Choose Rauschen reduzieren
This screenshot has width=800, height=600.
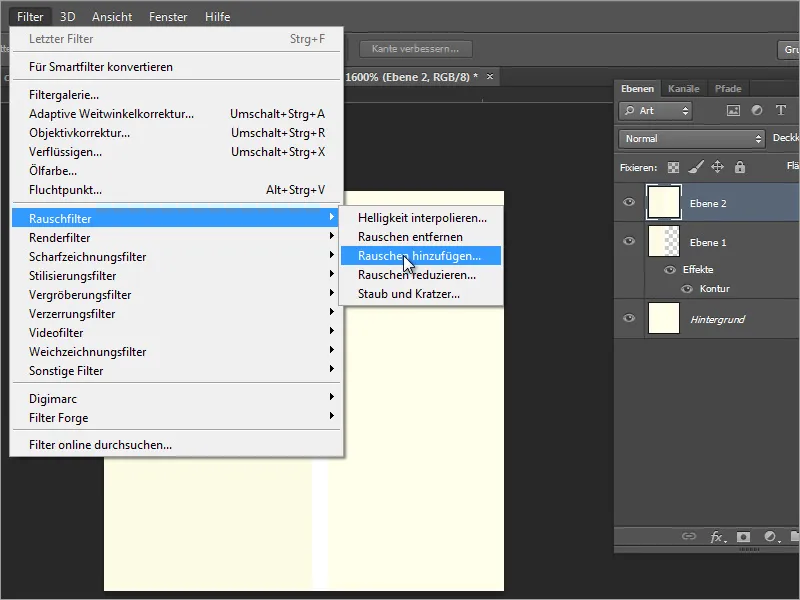point(421,275)
